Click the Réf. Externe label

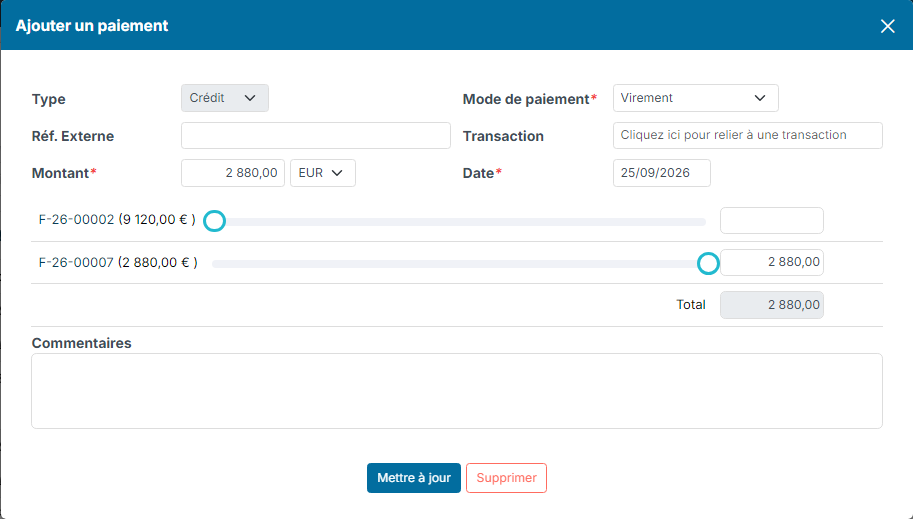[73, 136]
